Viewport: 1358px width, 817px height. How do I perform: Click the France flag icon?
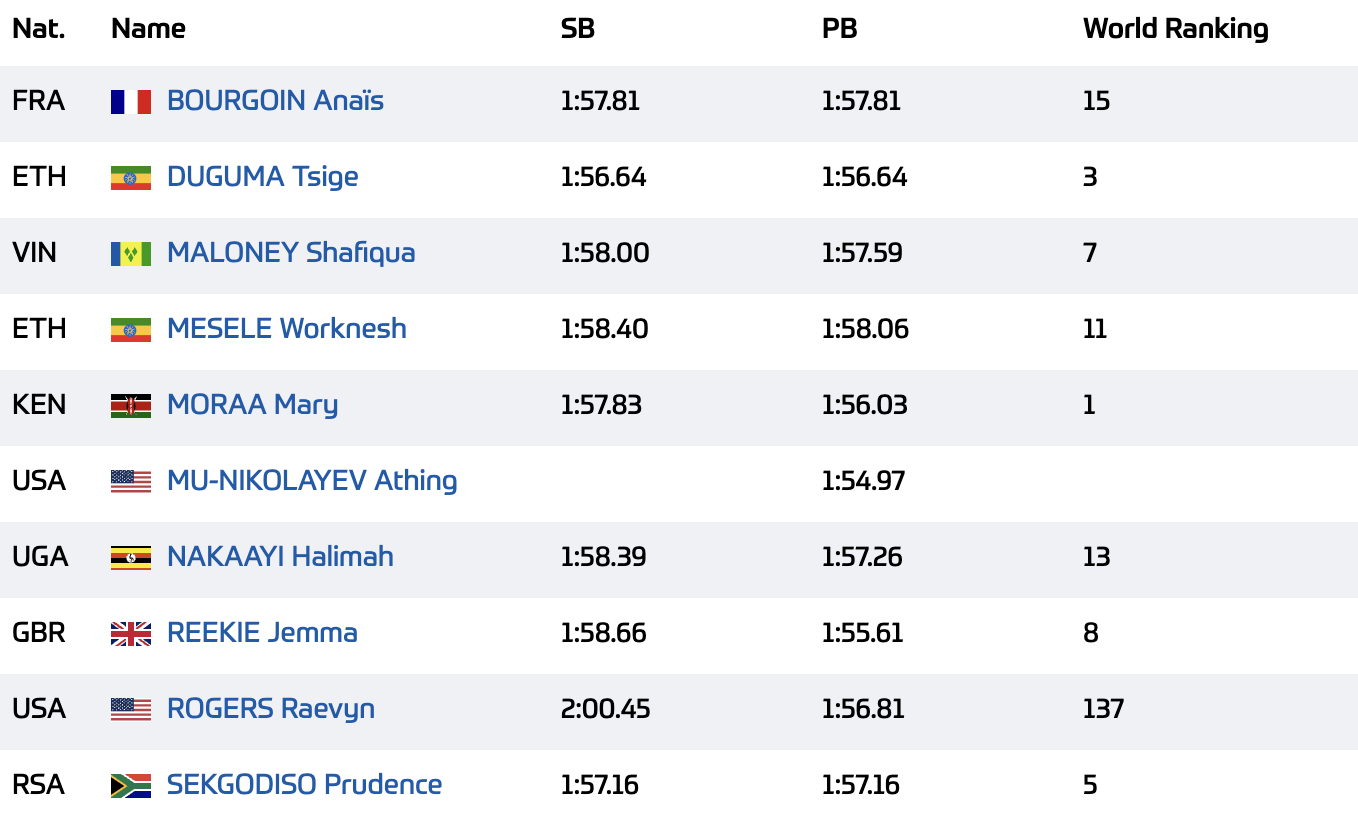pos(131,101)
